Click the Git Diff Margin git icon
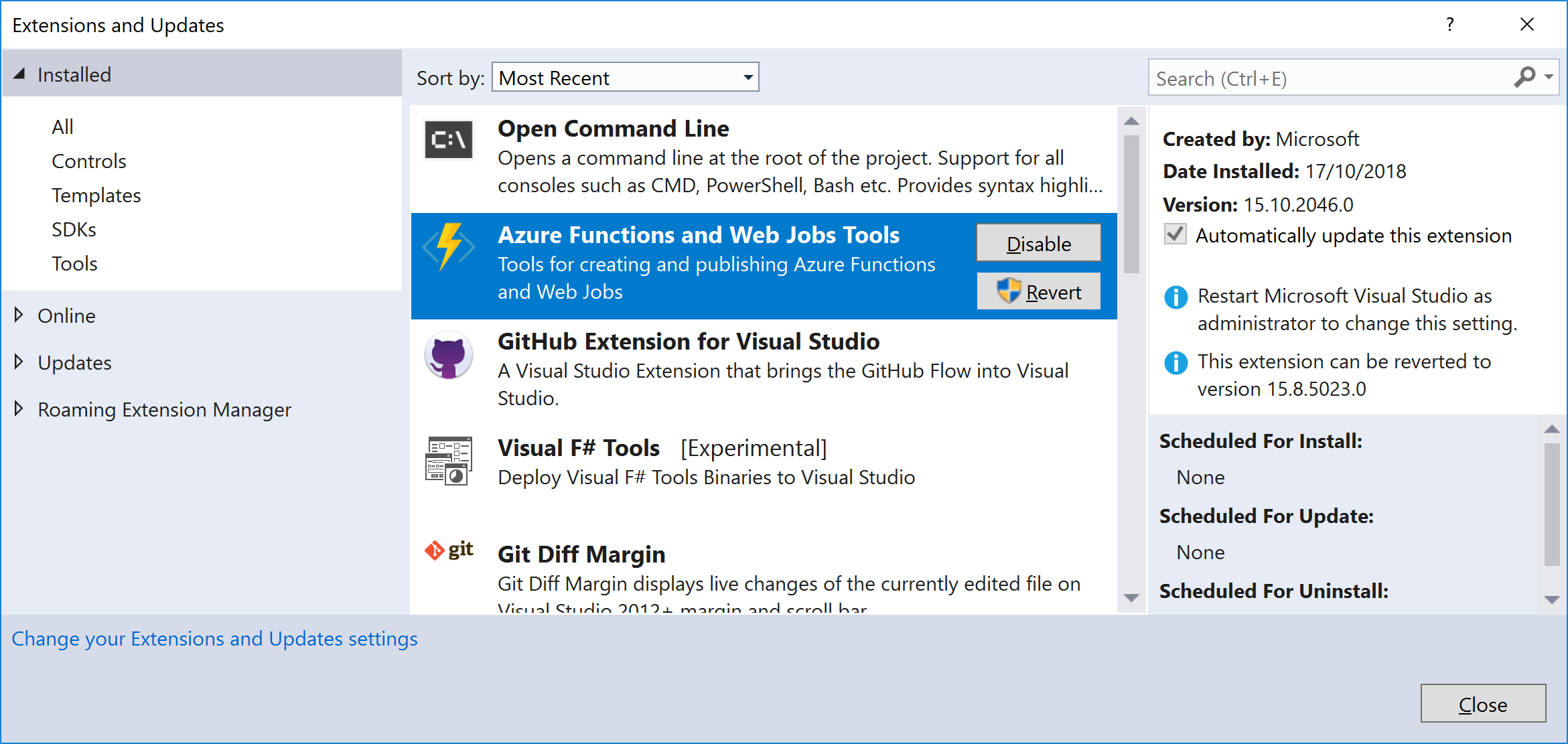Image resolution: width=1568 pixels, height=744 pixels. point(449,550)
